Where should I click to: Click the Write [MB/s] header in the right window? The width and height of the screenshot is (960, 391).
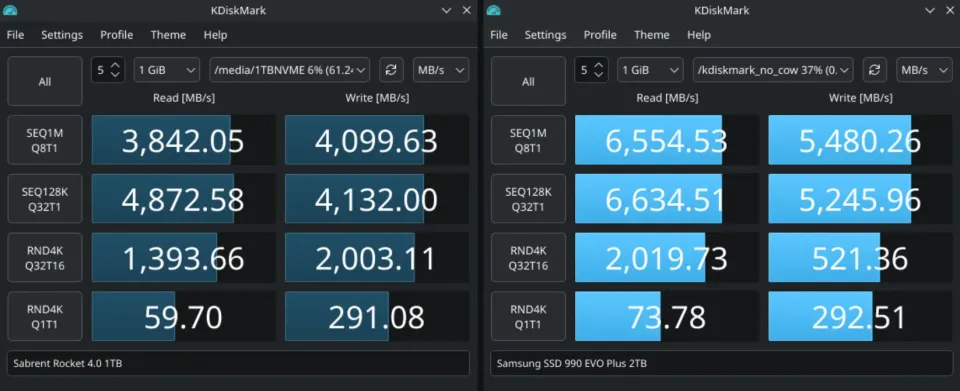[x=861, y=98]
